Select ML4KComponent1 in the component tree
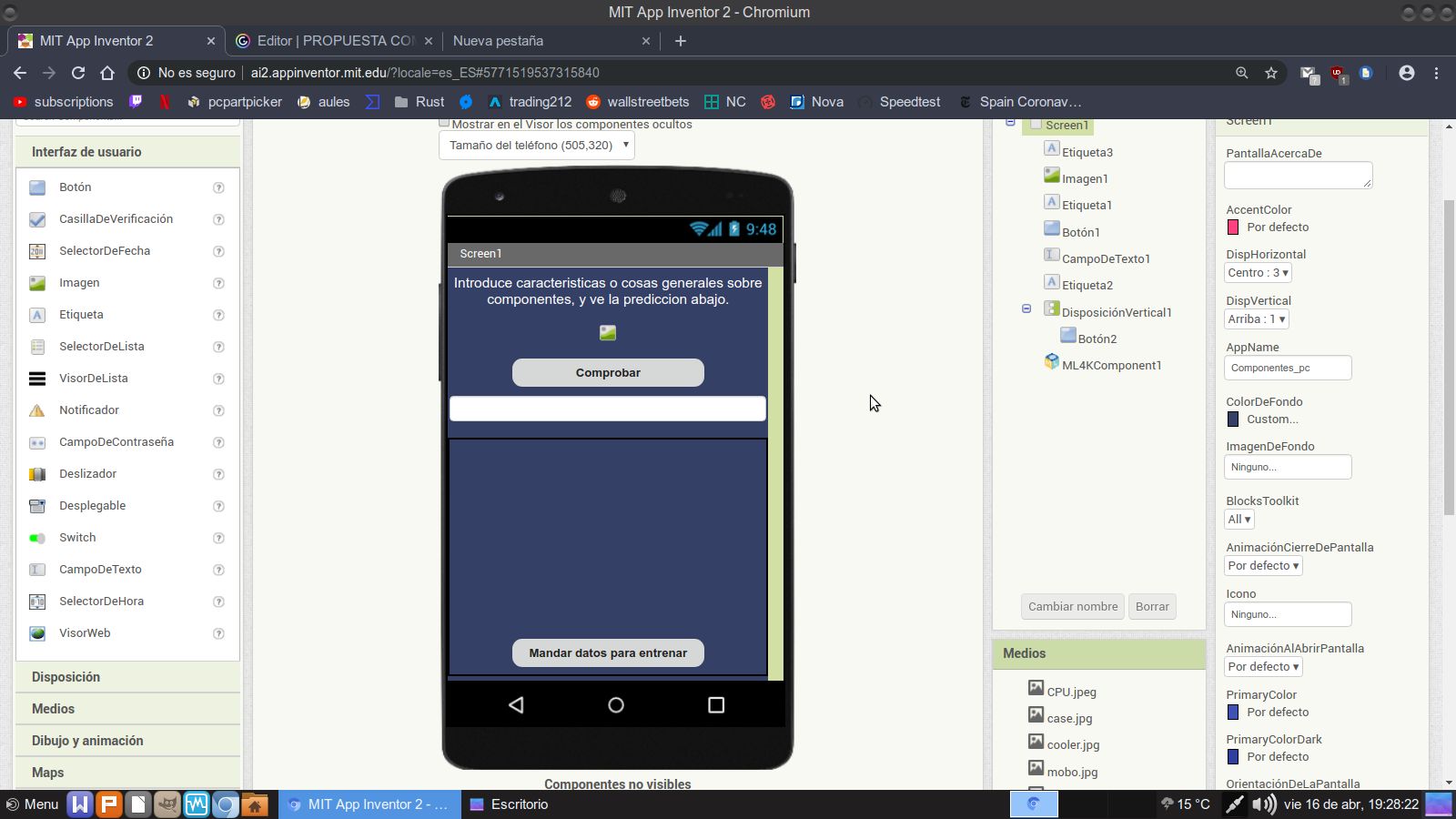This screenshot has height=819, width=1456. pyautogui.click(x=1112, y=365)
